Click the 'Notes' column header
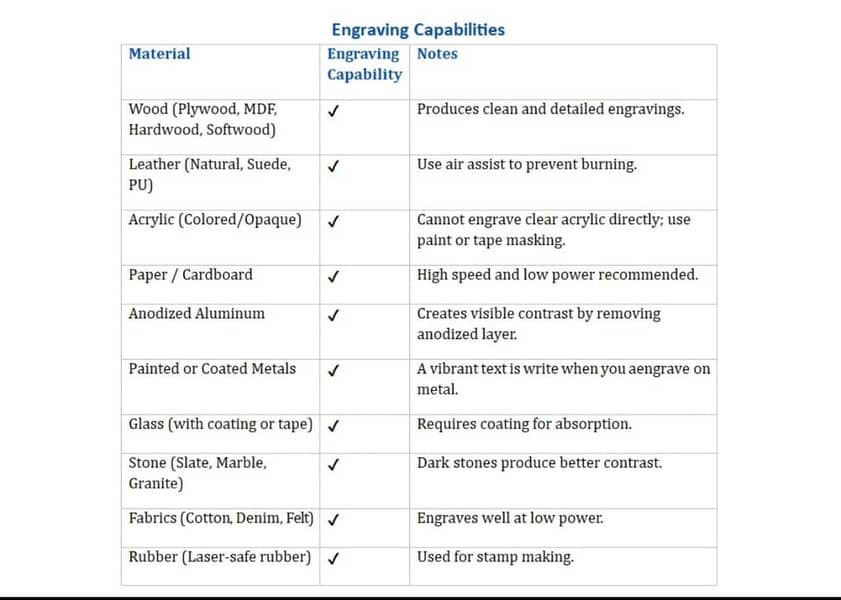 437,54
